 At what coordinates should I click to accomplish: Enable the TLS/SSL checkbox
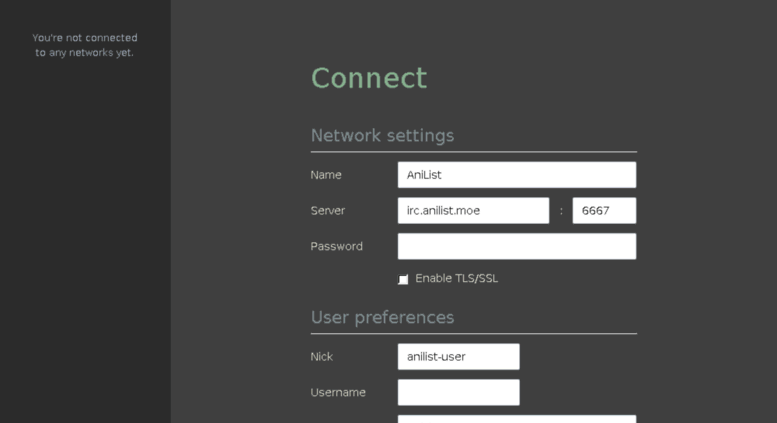(403, 279)
